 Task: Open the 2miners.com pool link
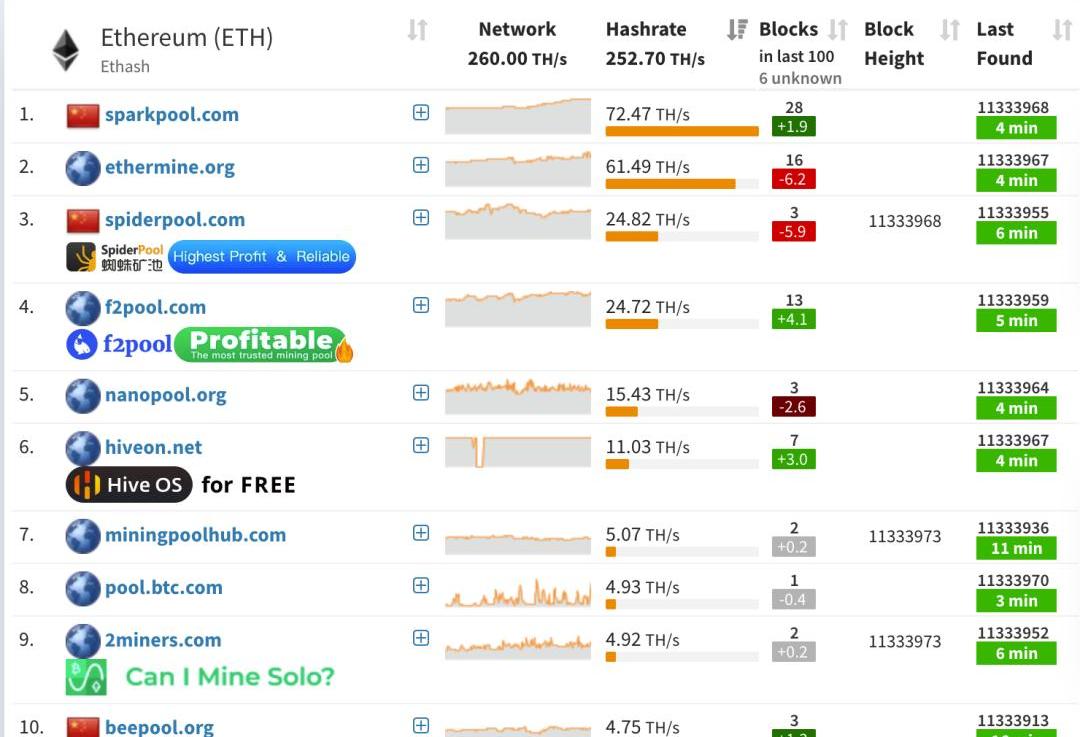coord(163,641)
